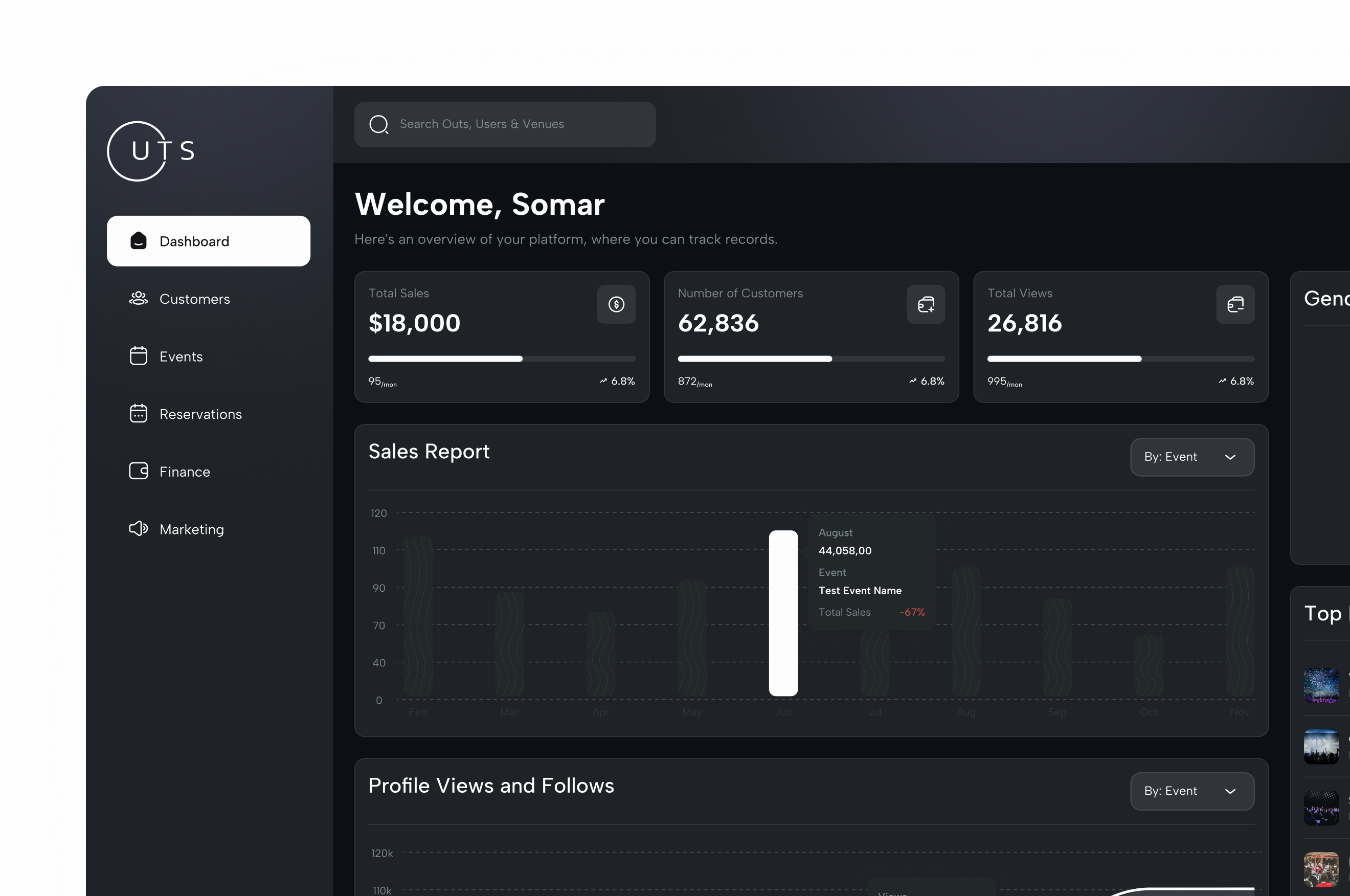Select the top event thumbnail in right sidebar
1350x896 pixels.
(1321, 686)
